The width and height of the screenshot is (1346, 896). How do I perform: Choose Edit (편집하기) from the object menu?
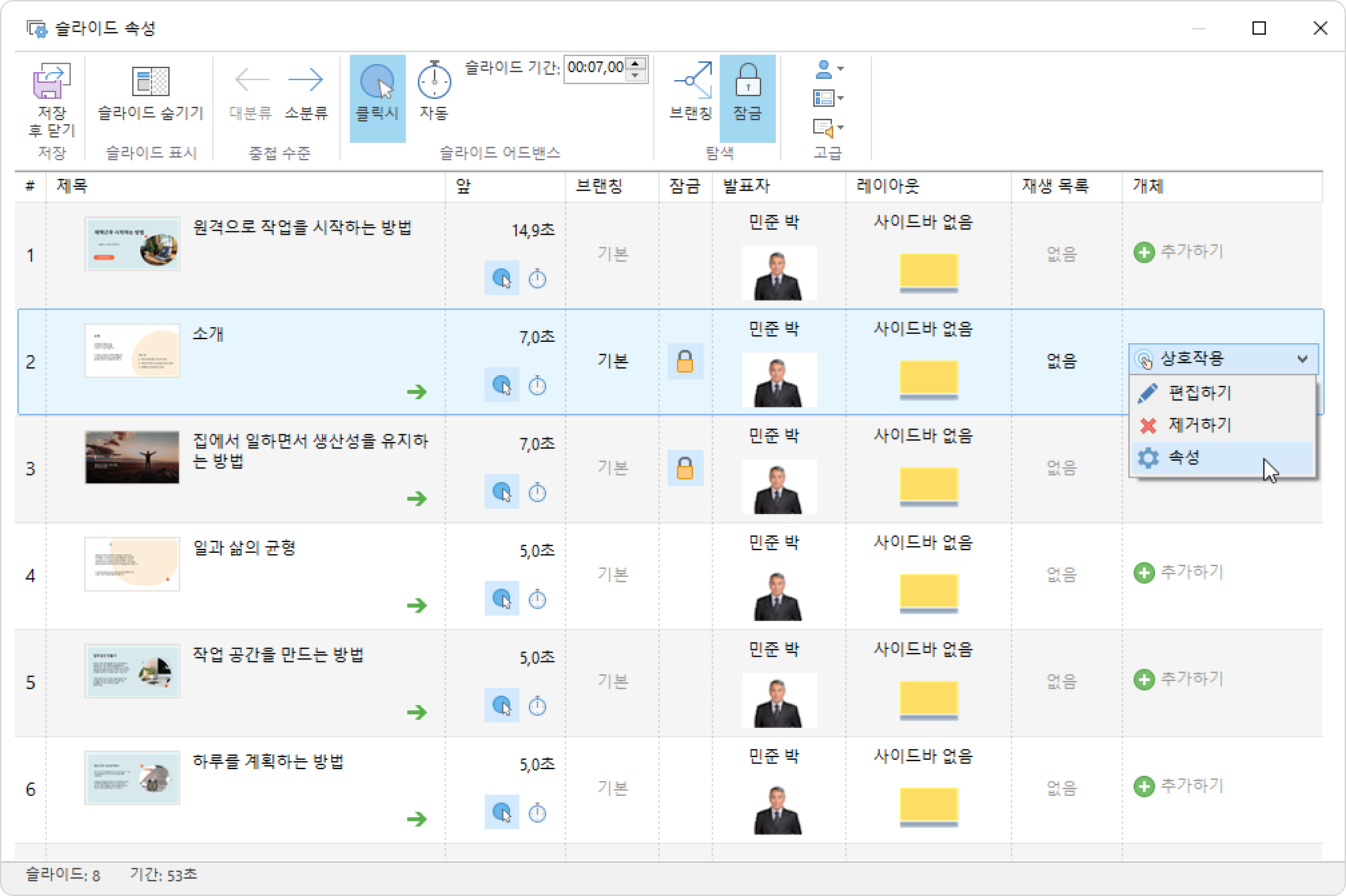pyautogui.click(x=1199, y=393)
